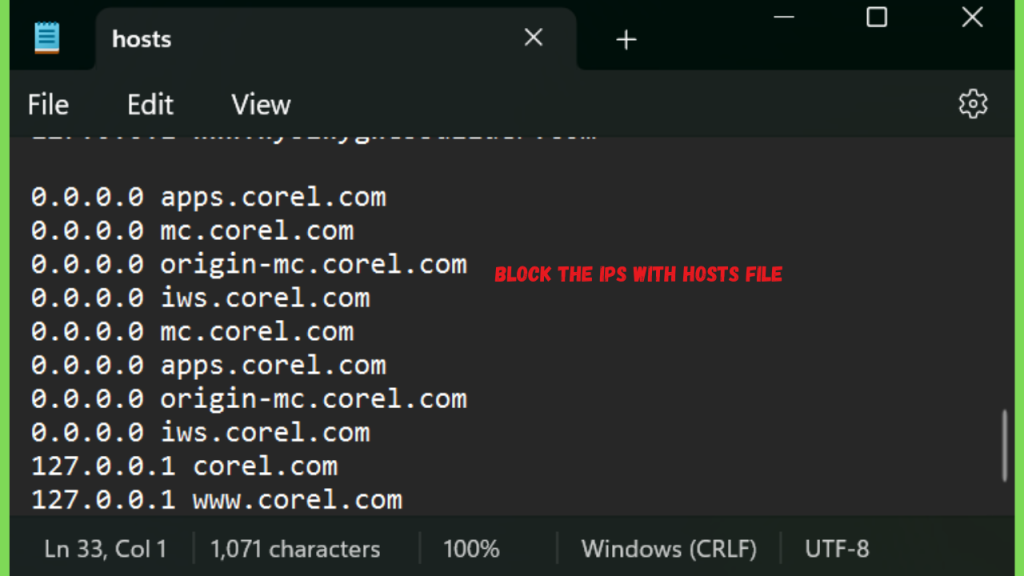The image size is (1024, 576).
Task: Click the 0.0.0.0 origin-mc.corel.com first entry
Action: click(x=249, y=264)
